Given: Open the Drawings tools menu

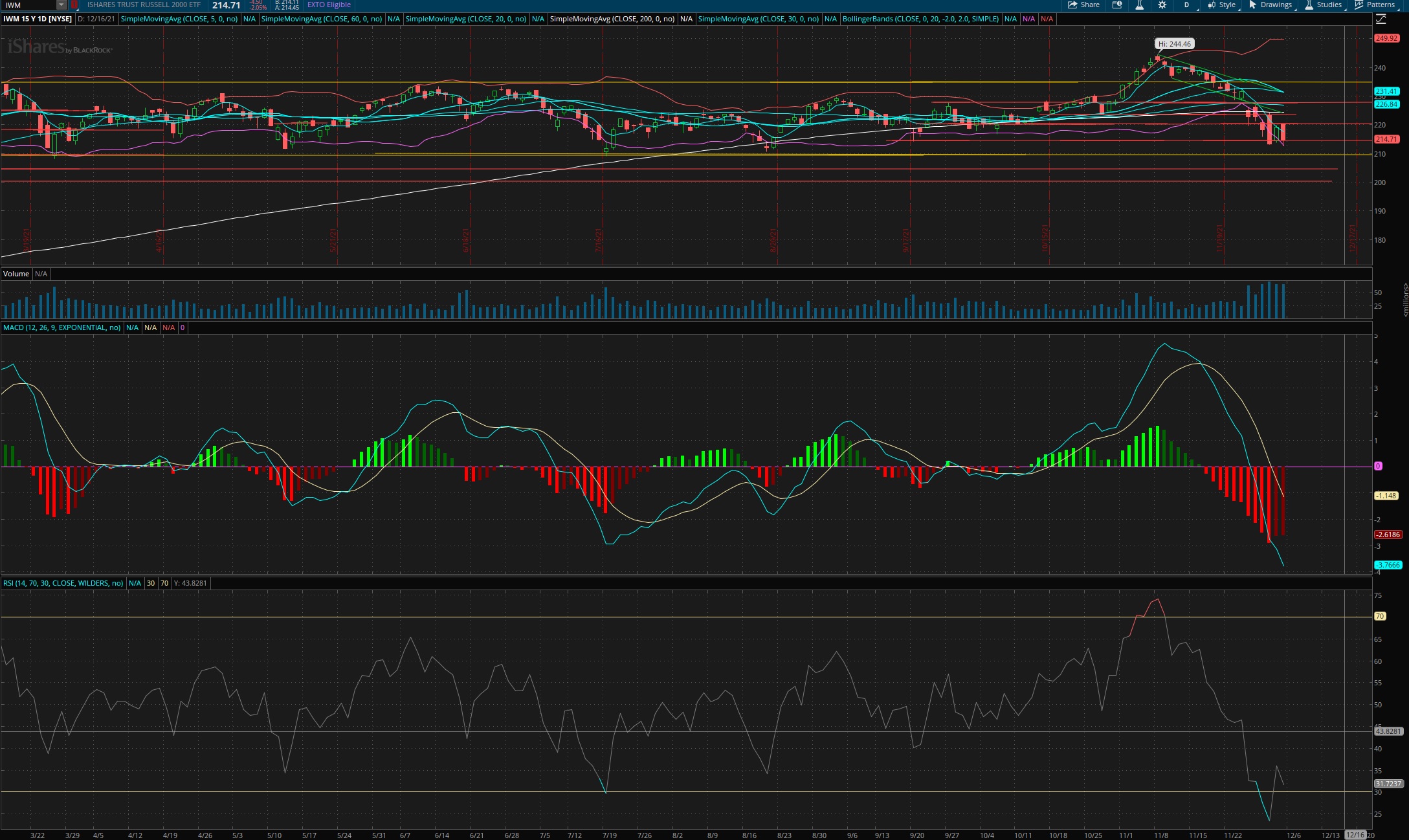Looking at the screenshot, I should 1270,5.
